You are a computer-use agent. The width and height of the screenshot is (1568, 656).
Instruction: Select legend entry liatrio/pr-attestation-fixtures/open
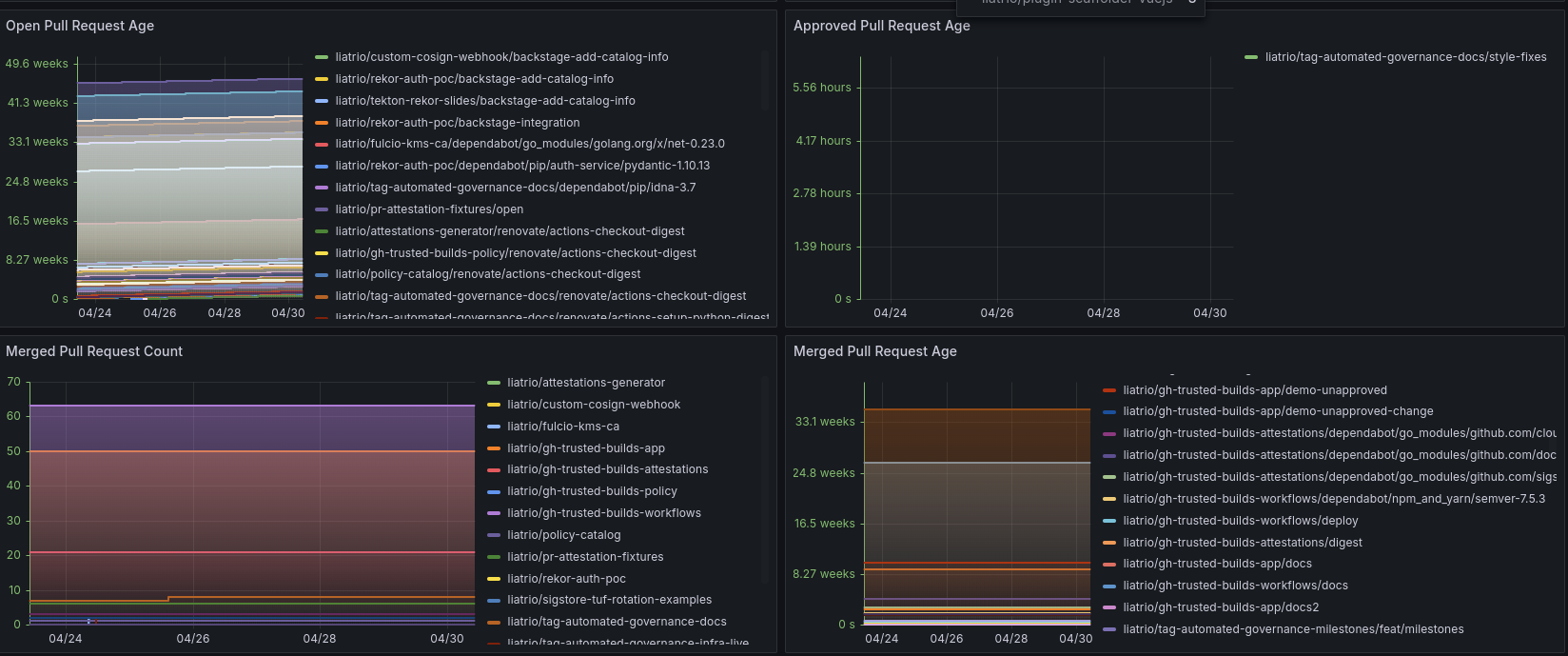tap(429, 209)
